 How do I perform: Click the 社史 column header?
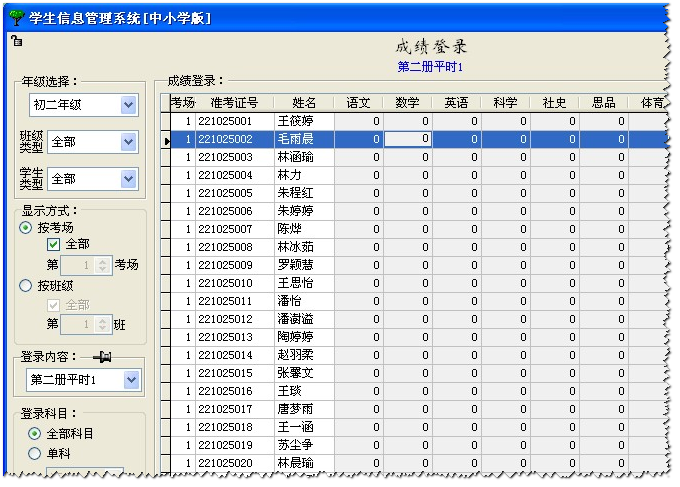554,103
